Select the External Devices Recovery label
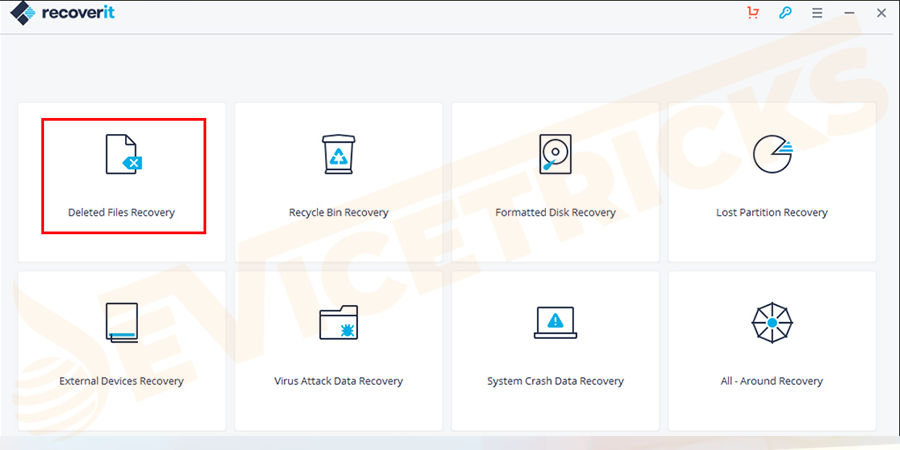The image size is (900, 450). click(121, 381)
